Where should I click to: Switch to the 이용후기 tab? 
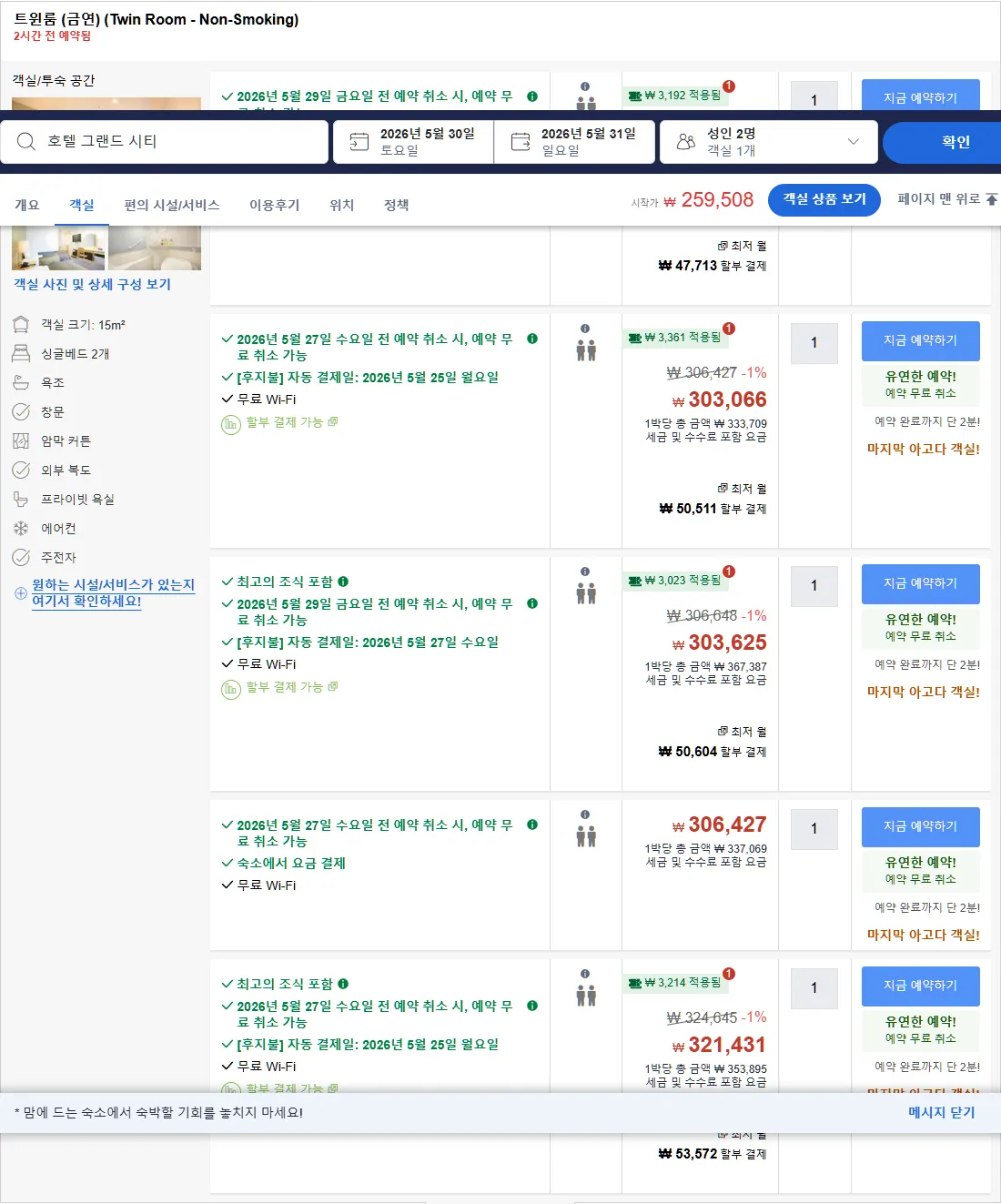click(x=275, y=205)
